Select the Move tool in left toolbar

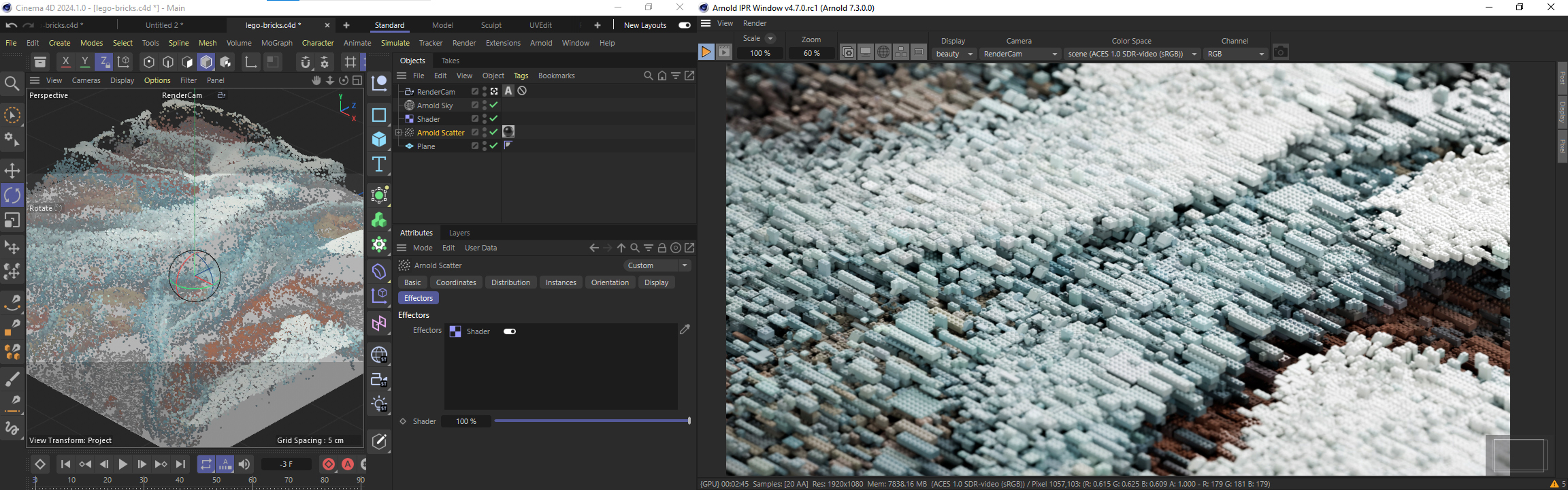(x=12, y=170)
